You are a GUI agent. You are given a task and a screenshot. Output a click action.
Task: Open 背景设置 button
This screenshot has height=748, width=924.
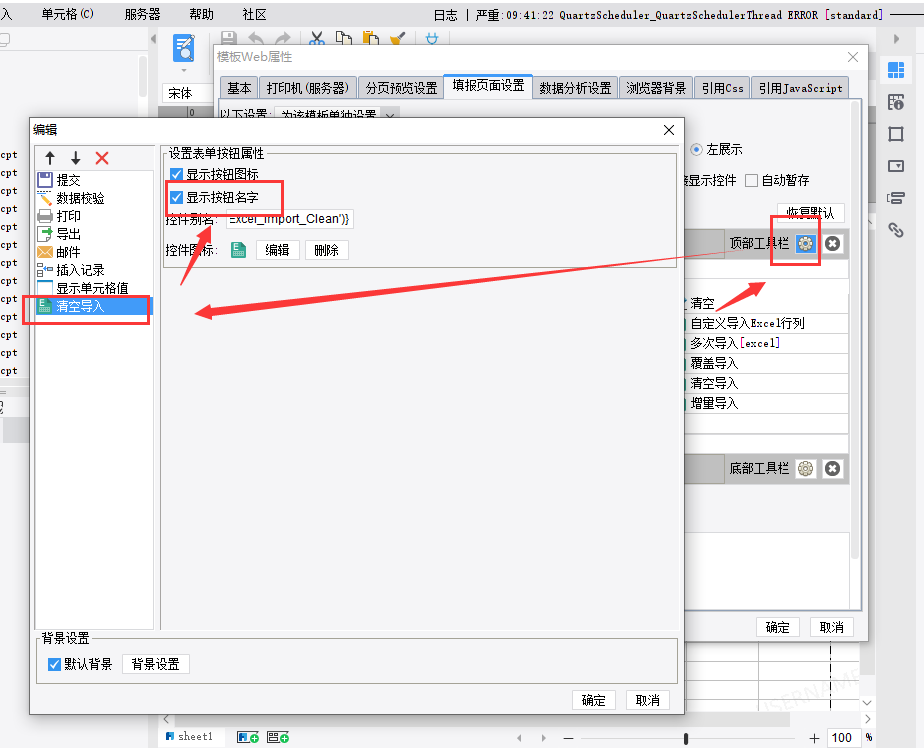pyautogui.click(x=156, y=664)
